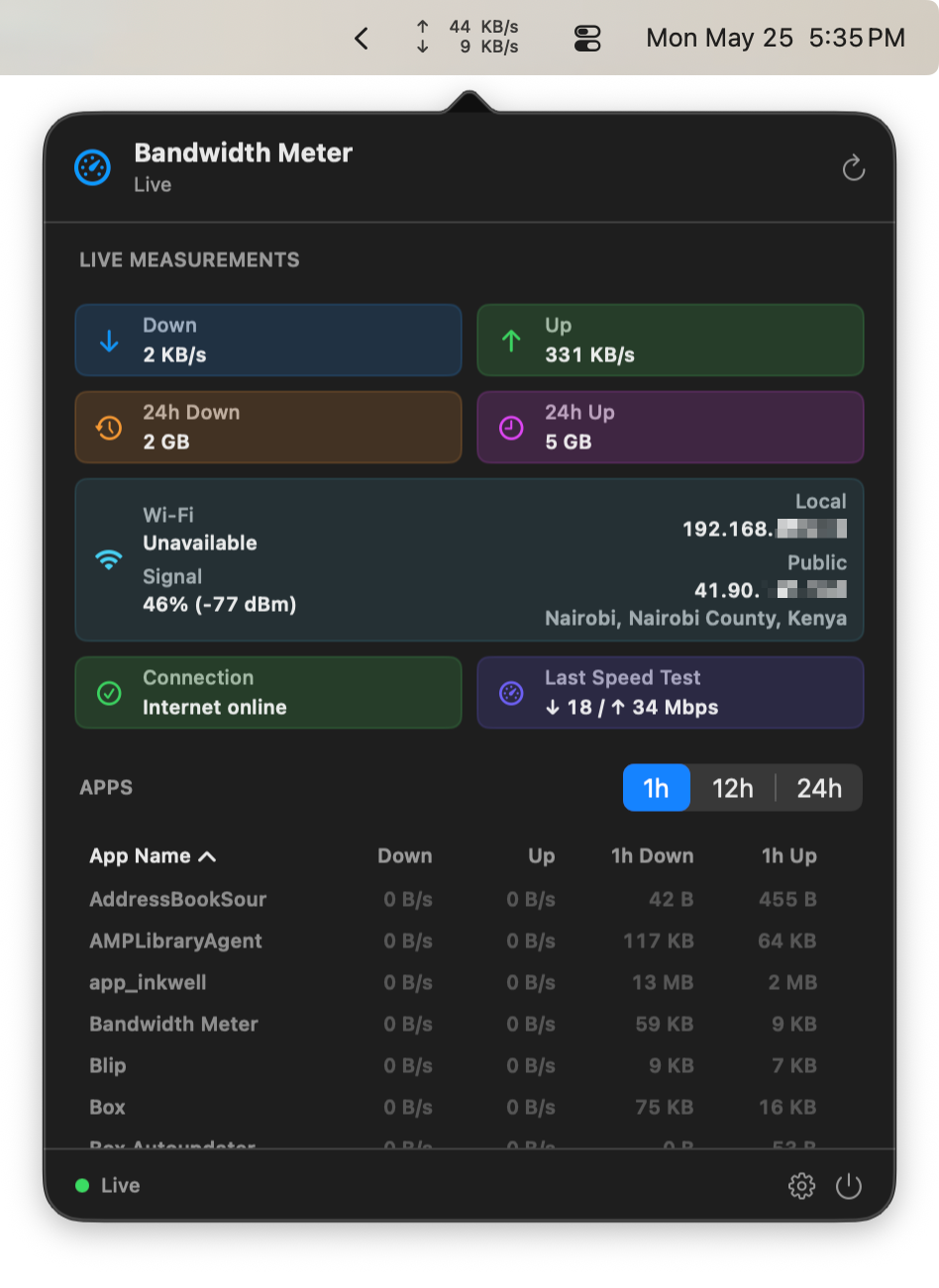Click the 24h Up clock icon
This screenshot has width=939, height=1288.
coord(511,428)
